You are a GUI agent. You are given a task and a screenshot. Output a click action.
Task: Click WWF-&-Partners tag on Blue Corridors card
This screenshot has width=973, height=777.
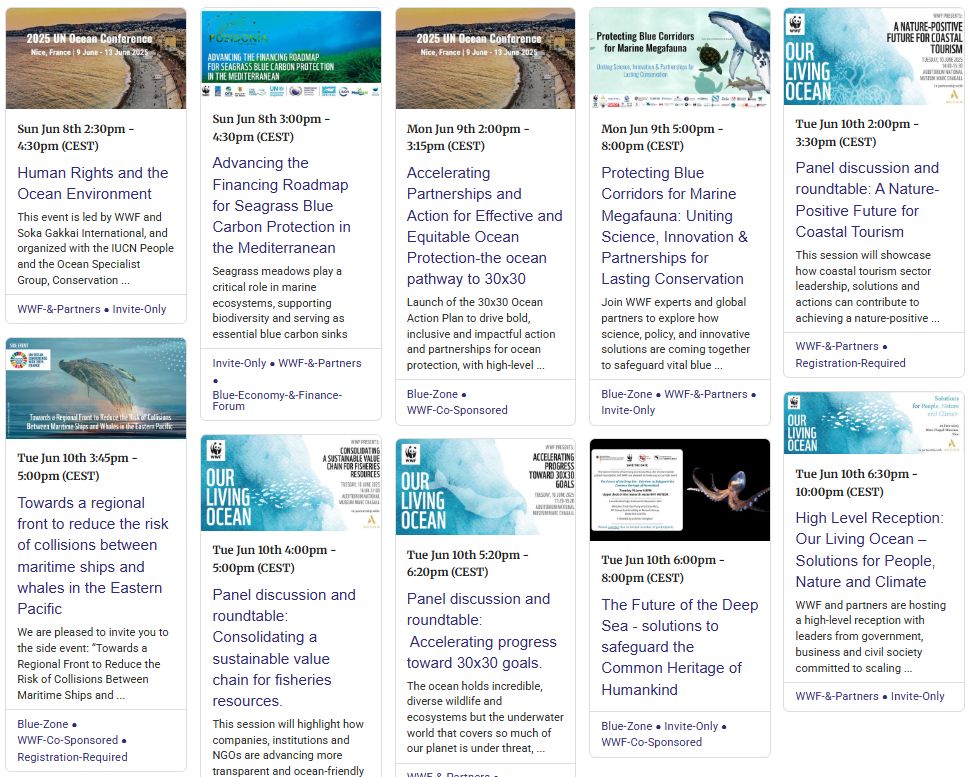(x=706, y=394)
